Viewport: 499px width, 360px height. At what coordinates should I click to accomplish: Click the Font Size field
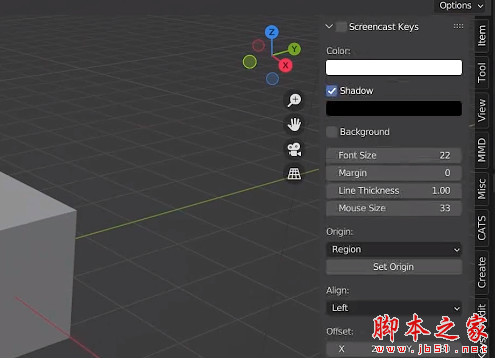point(394,155)
